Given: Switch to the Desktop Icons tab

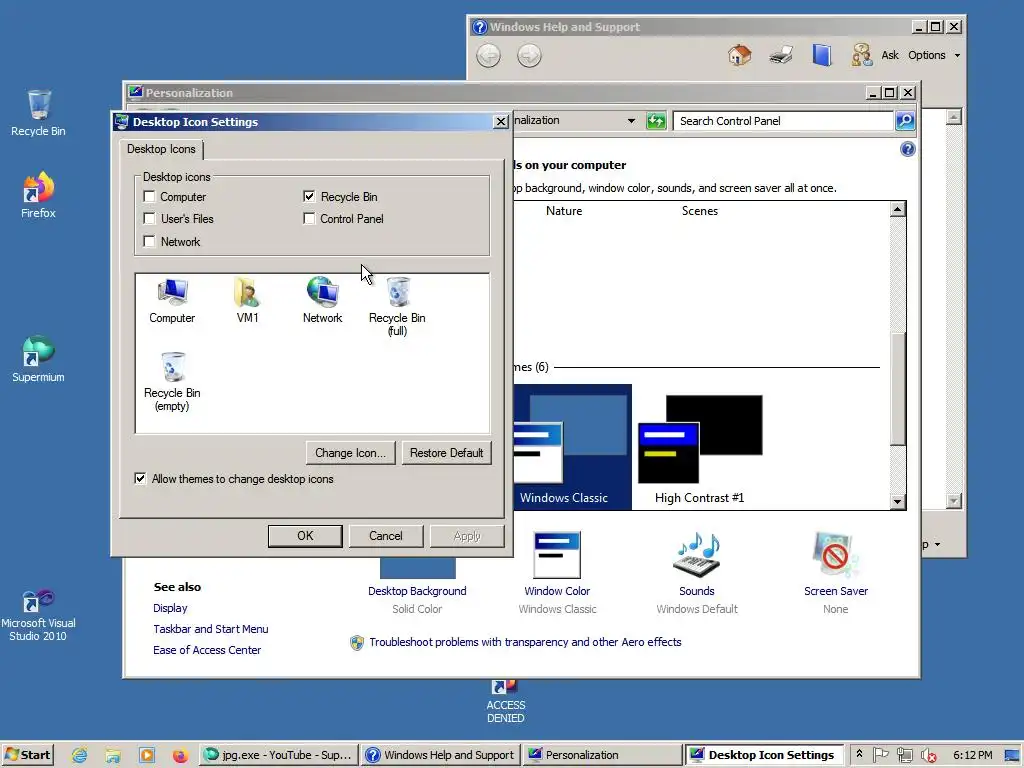Looking at the screenshot, I should click(161, 149).
